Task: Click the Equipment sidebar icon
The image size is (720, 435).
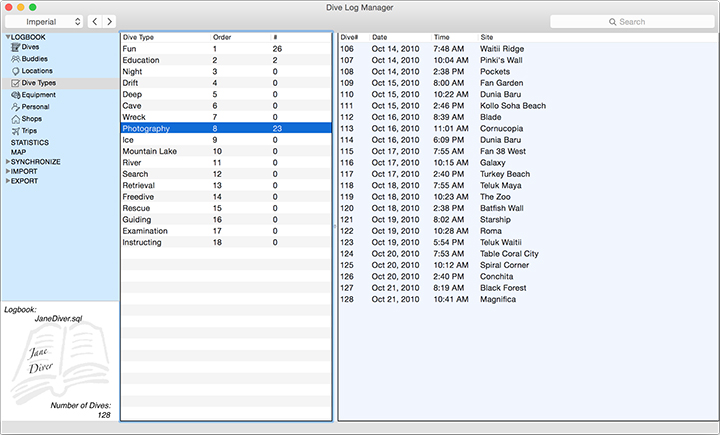Action: 15,95
